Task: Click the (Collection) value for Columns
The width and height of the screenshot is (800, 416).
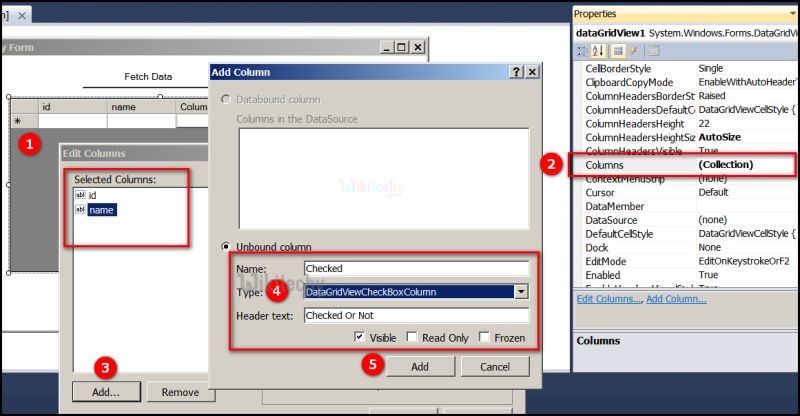Action: pyautogui.click(x=726, y=164)
